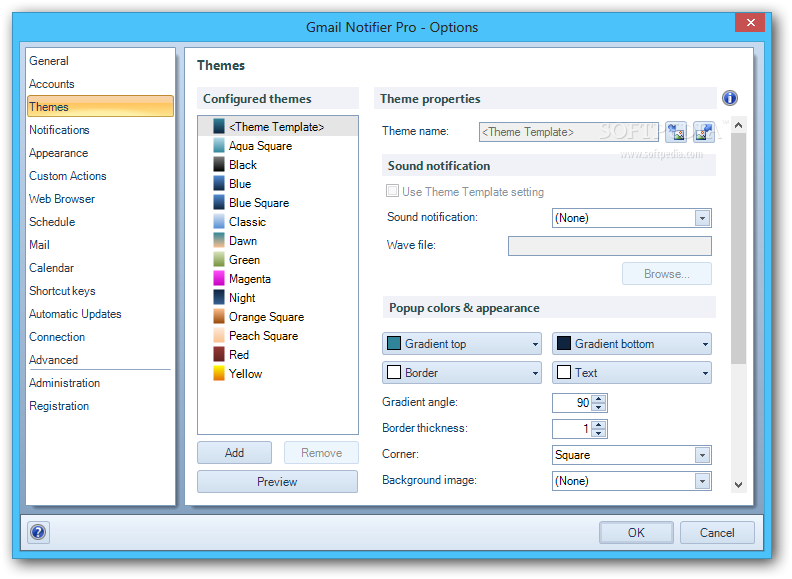
Task: Click the Border white color swatch
Action: point(394,372)
